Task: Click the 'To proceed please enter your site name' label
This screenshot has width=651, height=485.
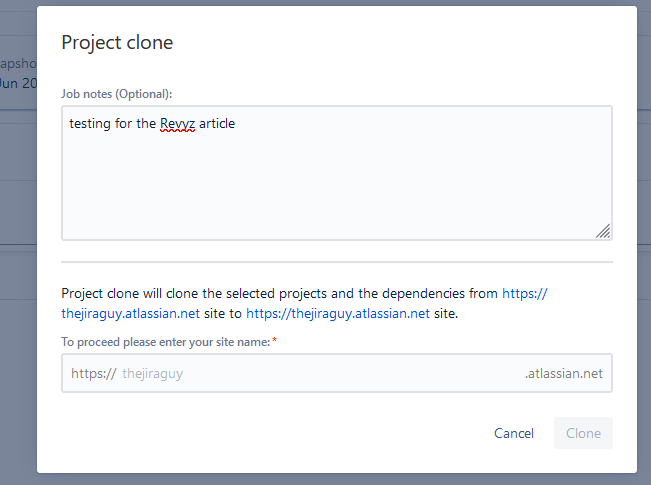Action: click(x=169, y=342)
